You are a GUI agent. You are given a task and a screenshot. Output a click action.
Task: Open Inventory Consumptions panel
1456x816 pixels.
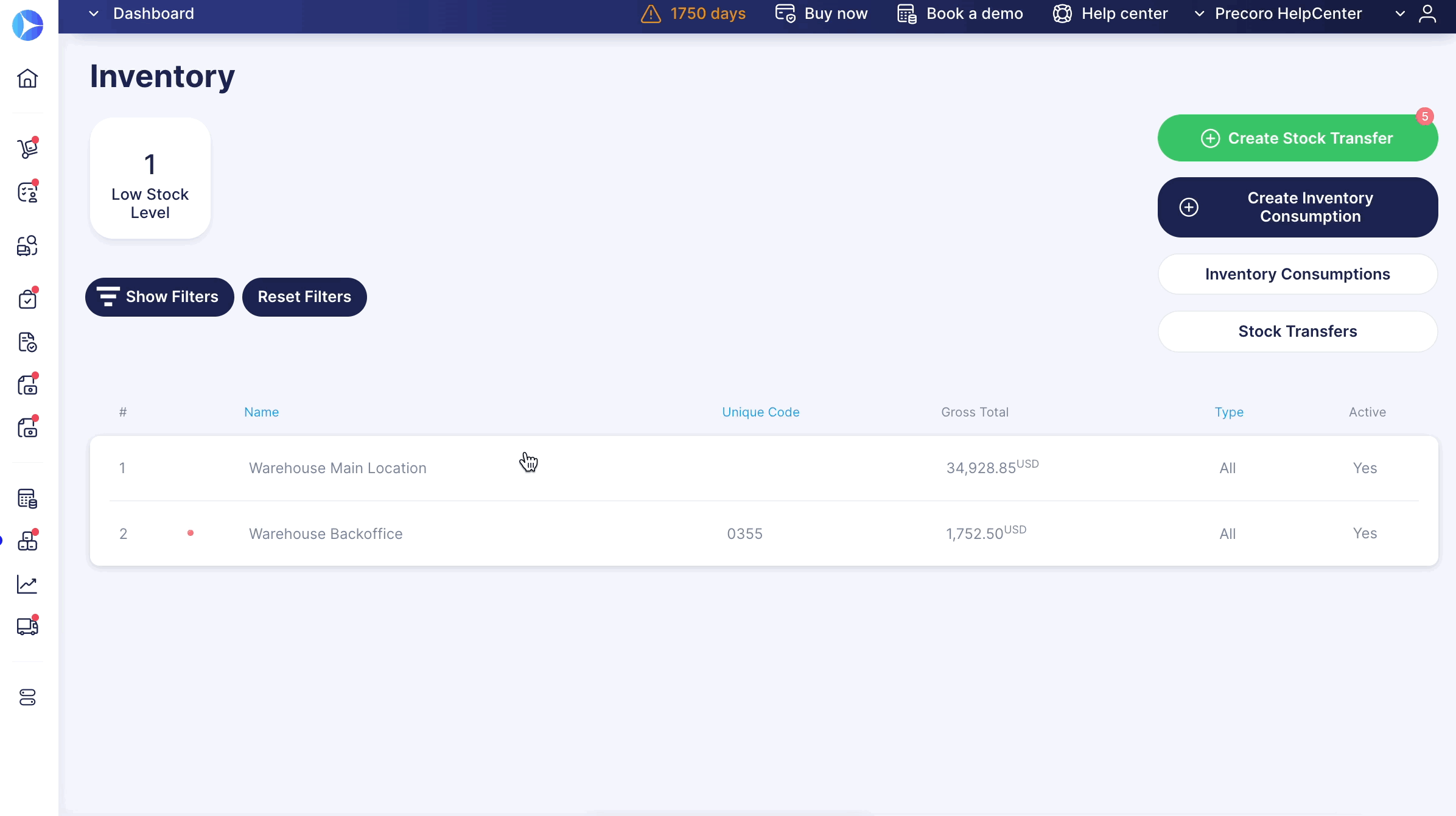(1297, 273)
